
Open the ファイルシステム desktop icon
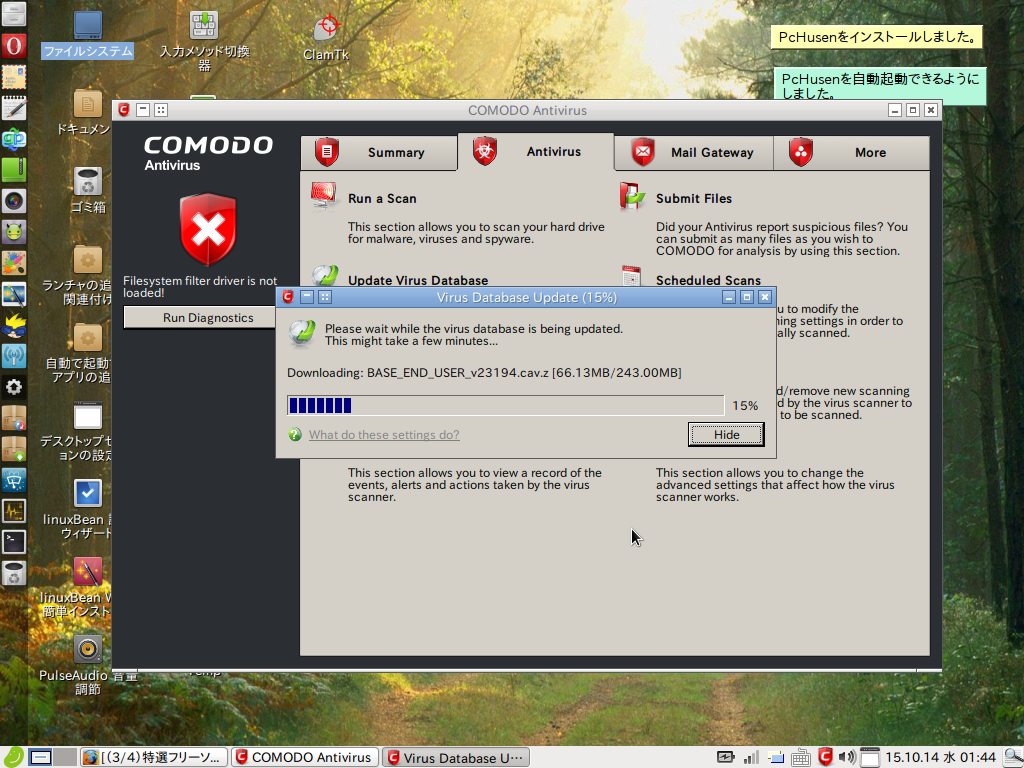[x=88, y=35]
